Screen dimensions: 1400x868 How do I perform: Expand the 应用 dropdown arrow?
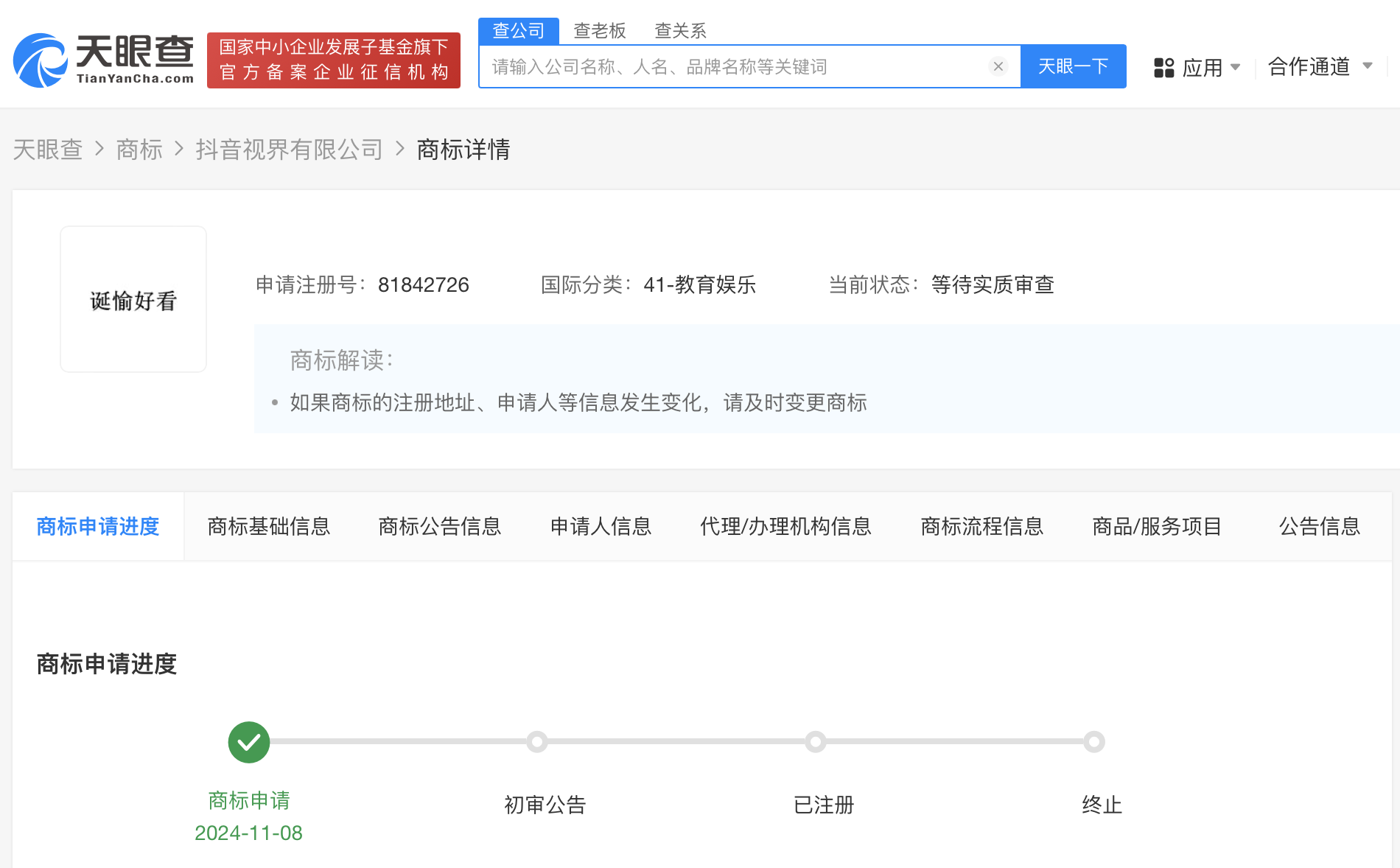coord(1236,67)
